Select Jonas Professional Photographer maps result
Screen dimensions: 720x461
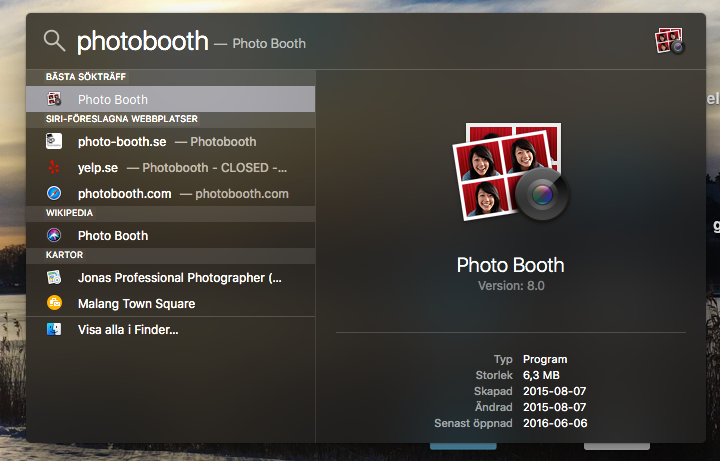coord(171,277)
